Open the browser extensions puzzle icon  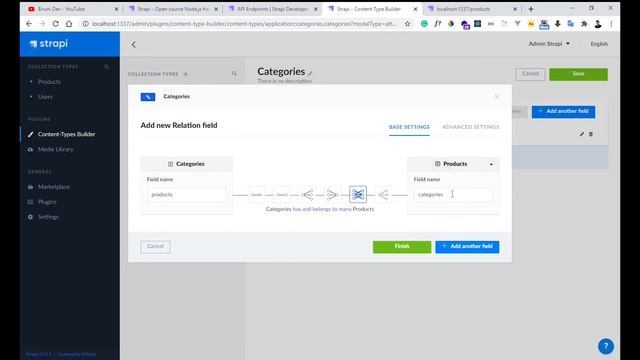(x=584, y=24)
